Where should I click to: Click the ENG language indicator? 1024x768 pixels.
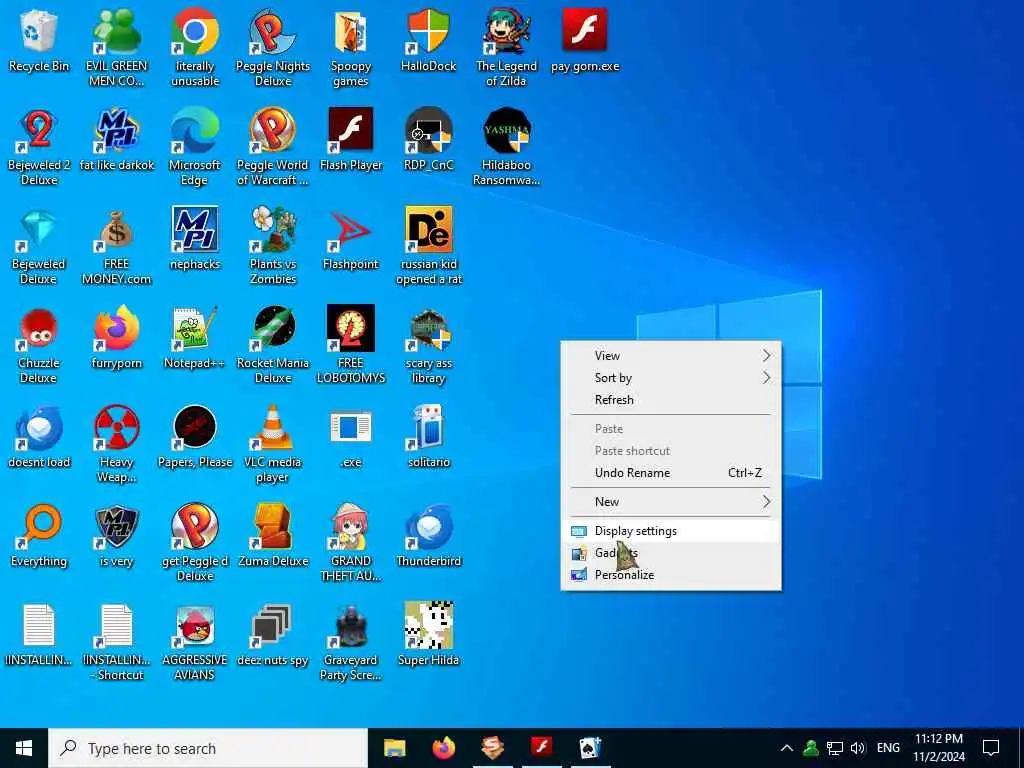pyautogui.click(x=888, y=748)
